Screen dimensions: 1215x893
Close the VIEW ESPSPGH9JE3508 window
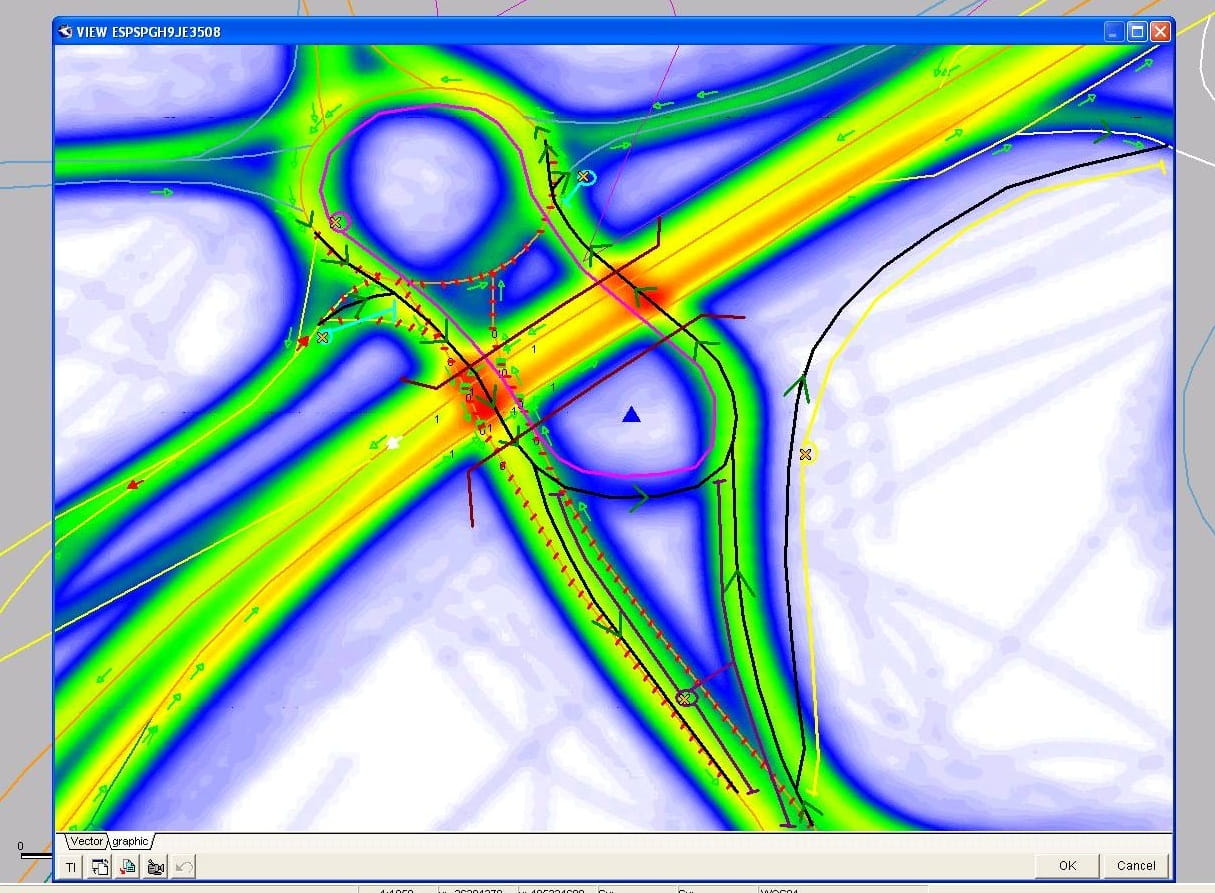point(1160,32)
